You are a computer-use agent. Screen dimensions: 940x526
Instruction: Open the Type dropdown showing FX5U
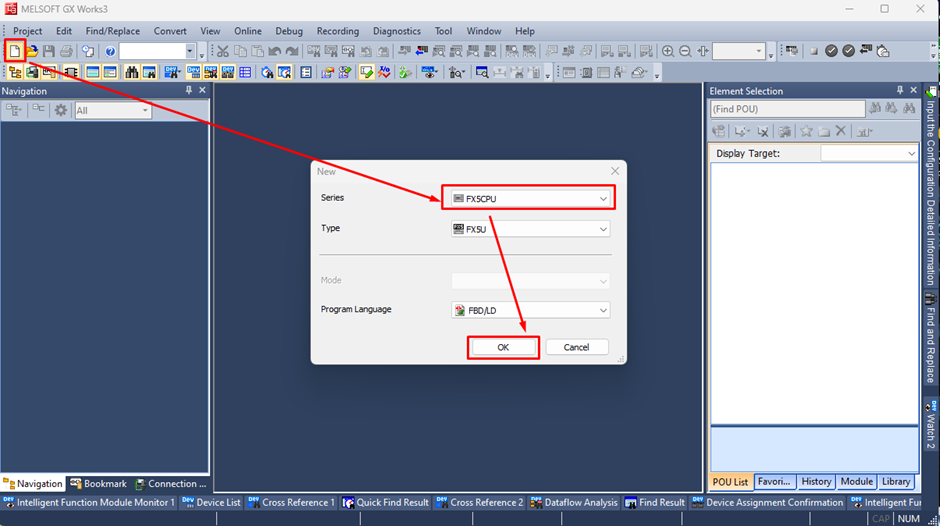pyautogui.click(x=530, y=229)
